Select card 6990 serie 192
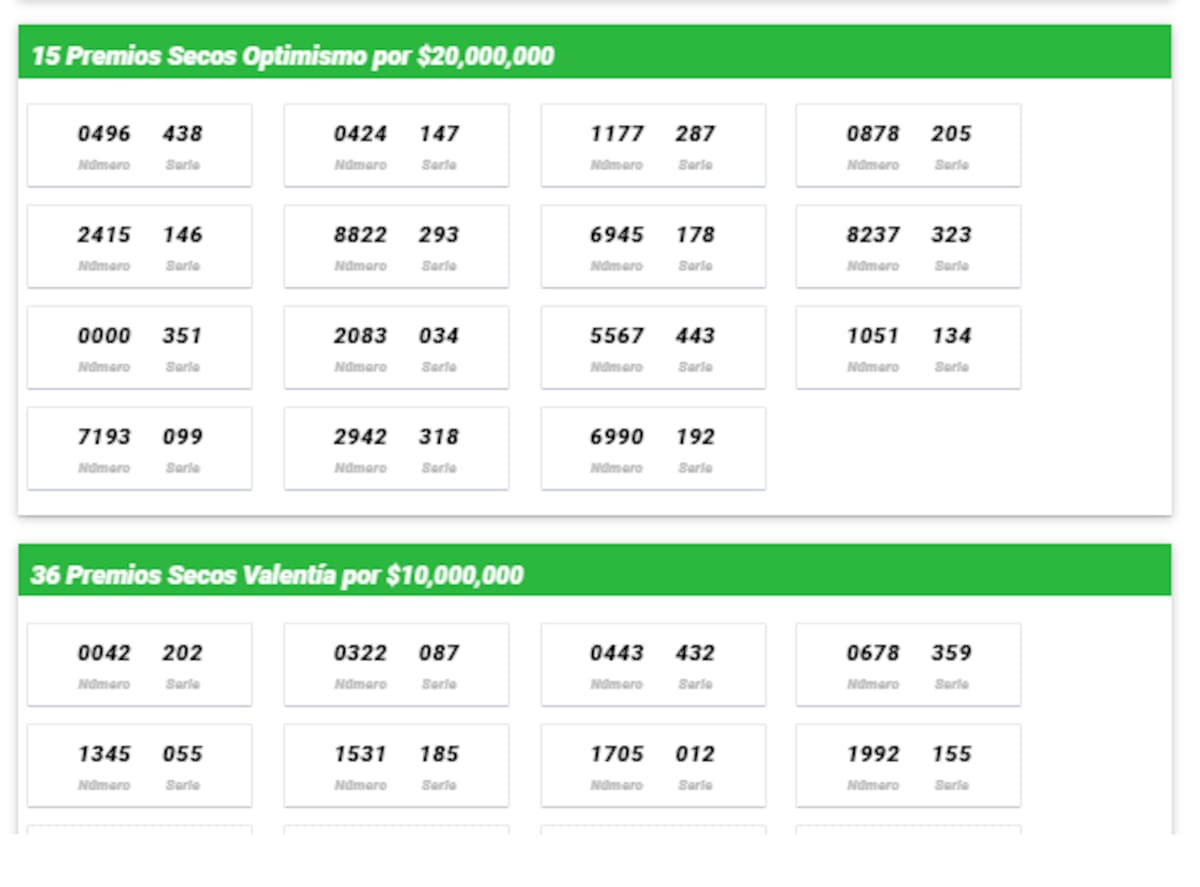 pyautogui.click(x=653, y=449)
